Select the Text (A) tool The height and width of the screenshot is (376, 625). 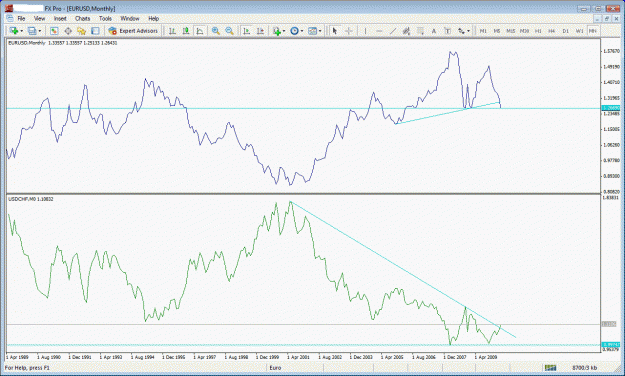[434, 31]
